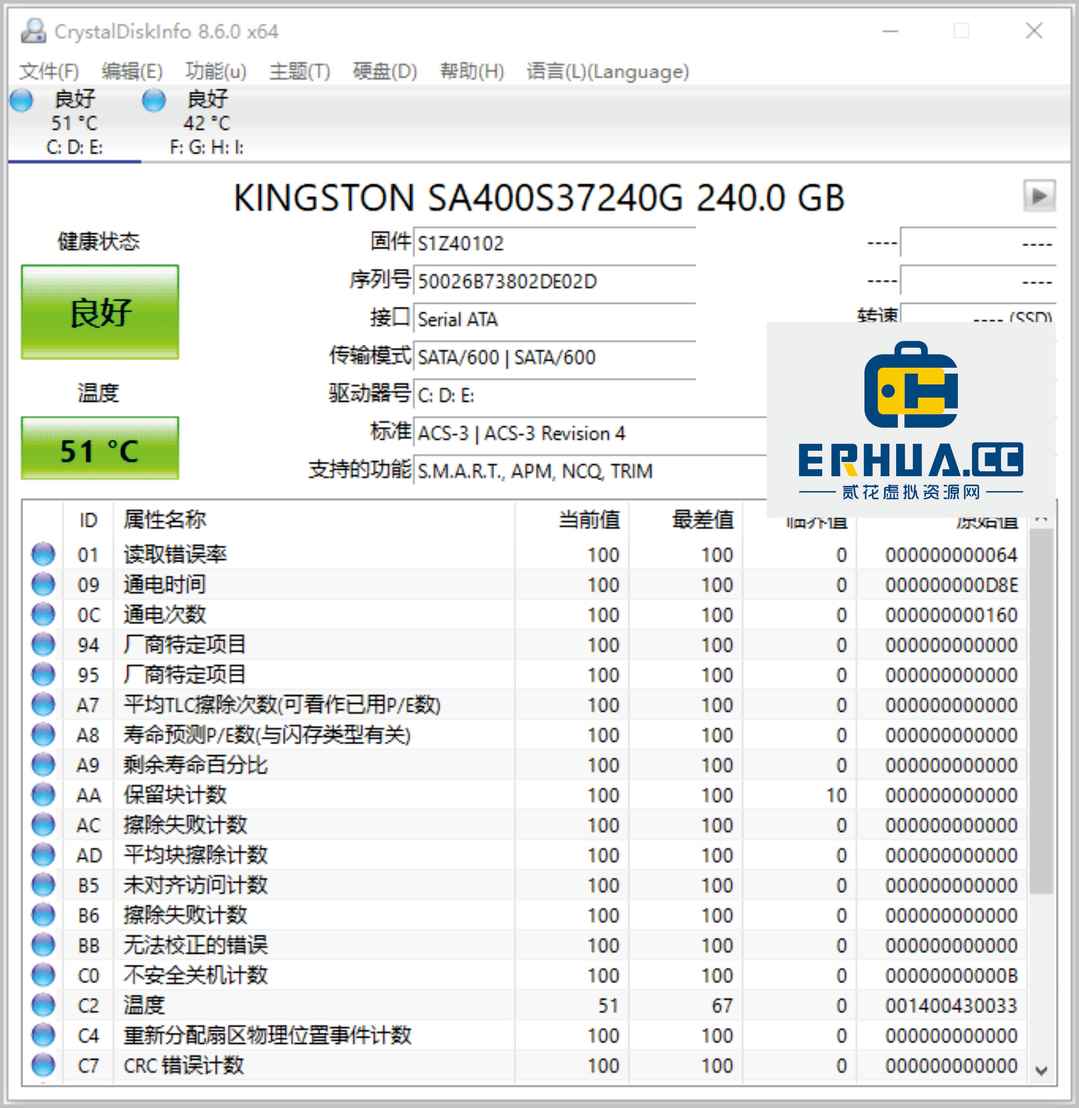Select the 平均TLC擦除次数 attribute row
Viewport: 1079px width, 1108px height.
pyautogui.click(x=524, y=705)
